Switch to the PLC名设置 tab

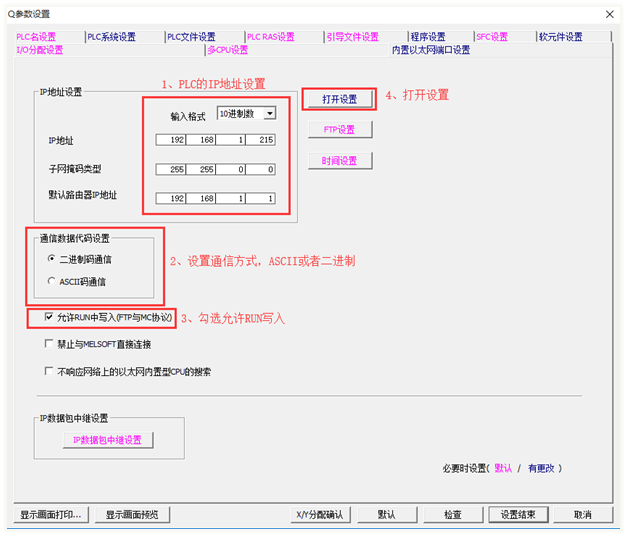(36, 37)
